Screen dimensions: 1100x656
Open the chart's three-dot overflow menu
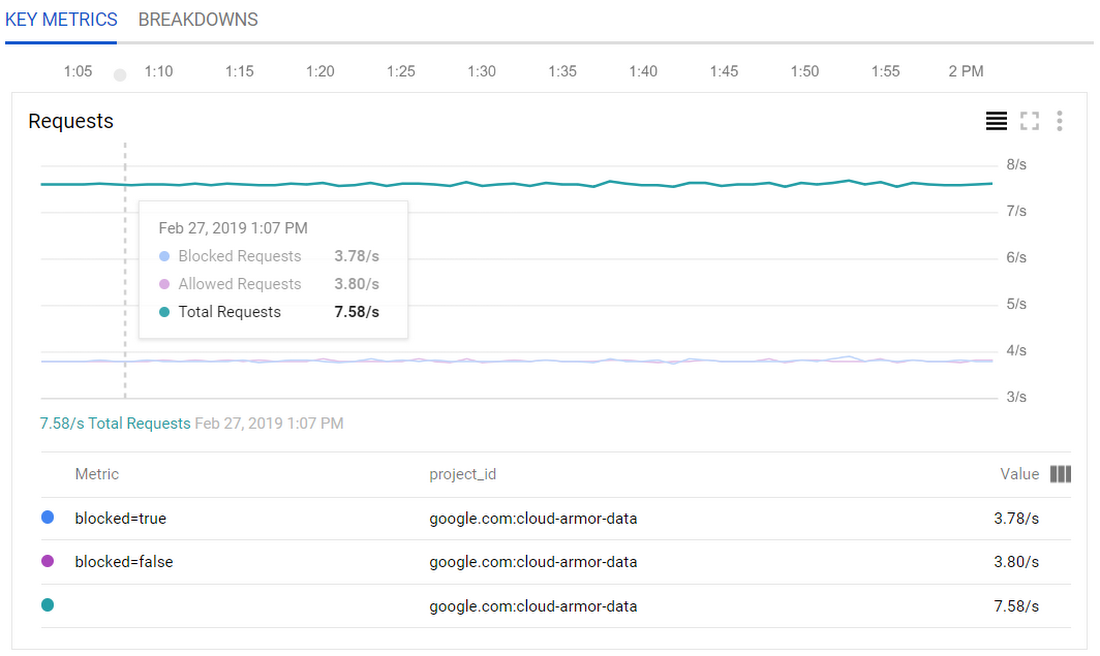click(1060, 120)
